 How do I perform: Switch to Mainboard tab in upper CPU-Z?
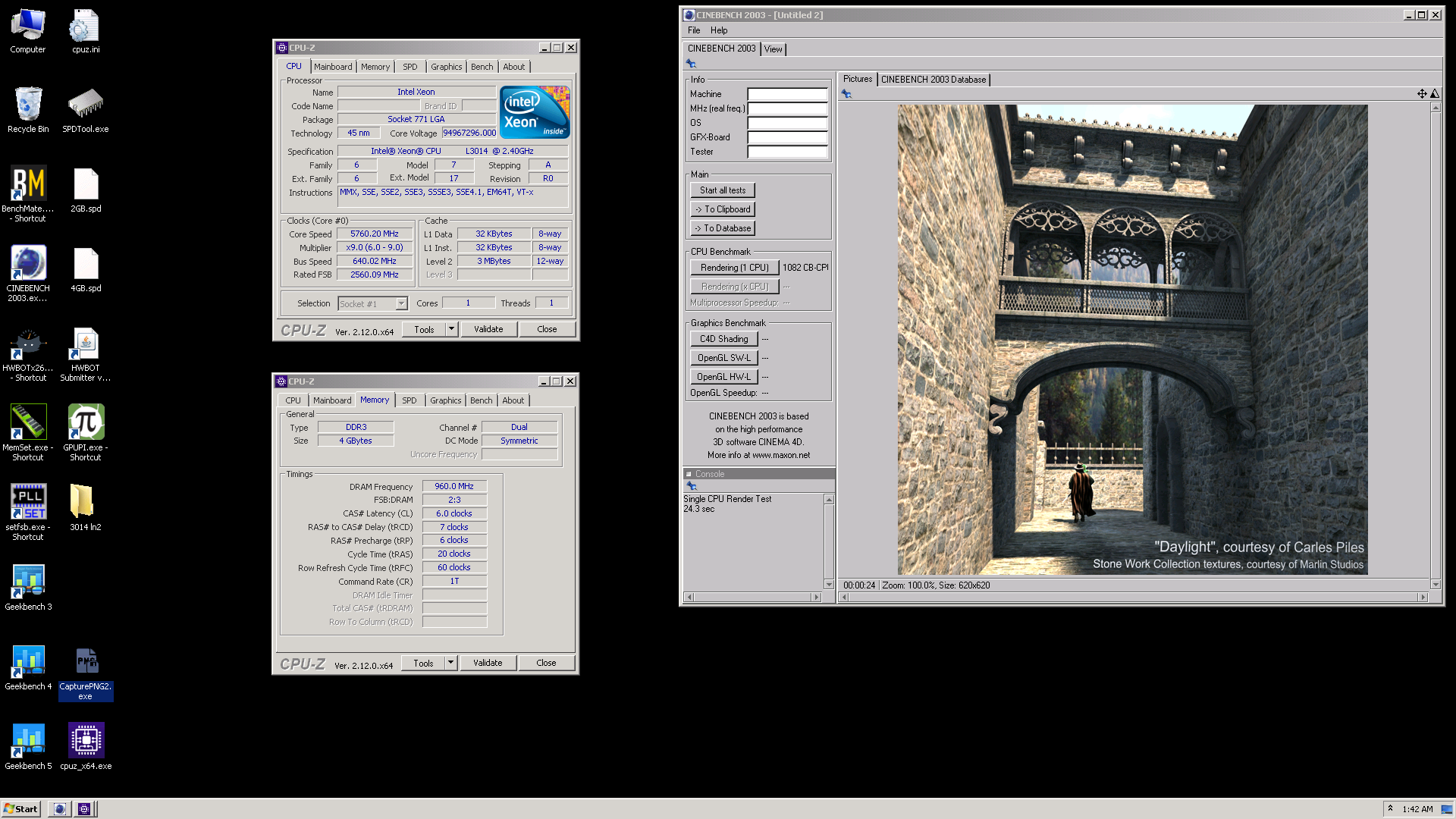coord(333,67)
